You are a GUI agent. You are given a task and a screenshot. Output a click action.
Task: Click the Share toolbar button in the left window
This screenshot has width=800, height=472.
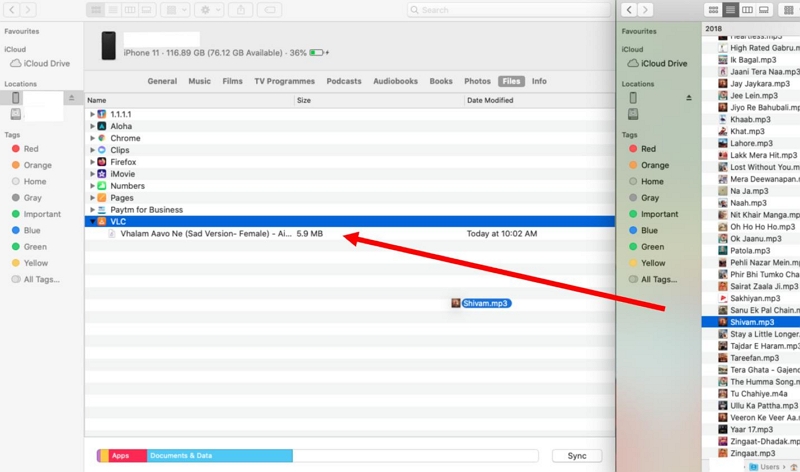pos(241,10)
